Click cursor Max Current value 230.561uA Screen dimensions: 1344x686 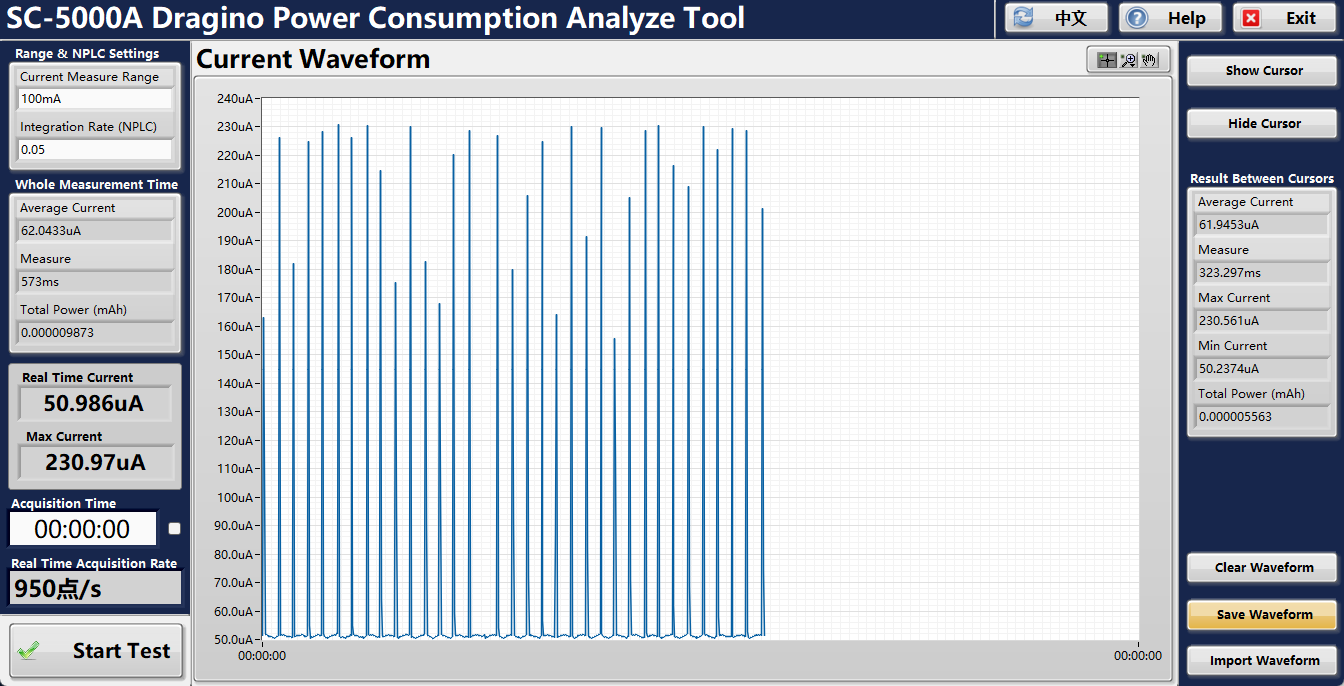pos(1262,321)
